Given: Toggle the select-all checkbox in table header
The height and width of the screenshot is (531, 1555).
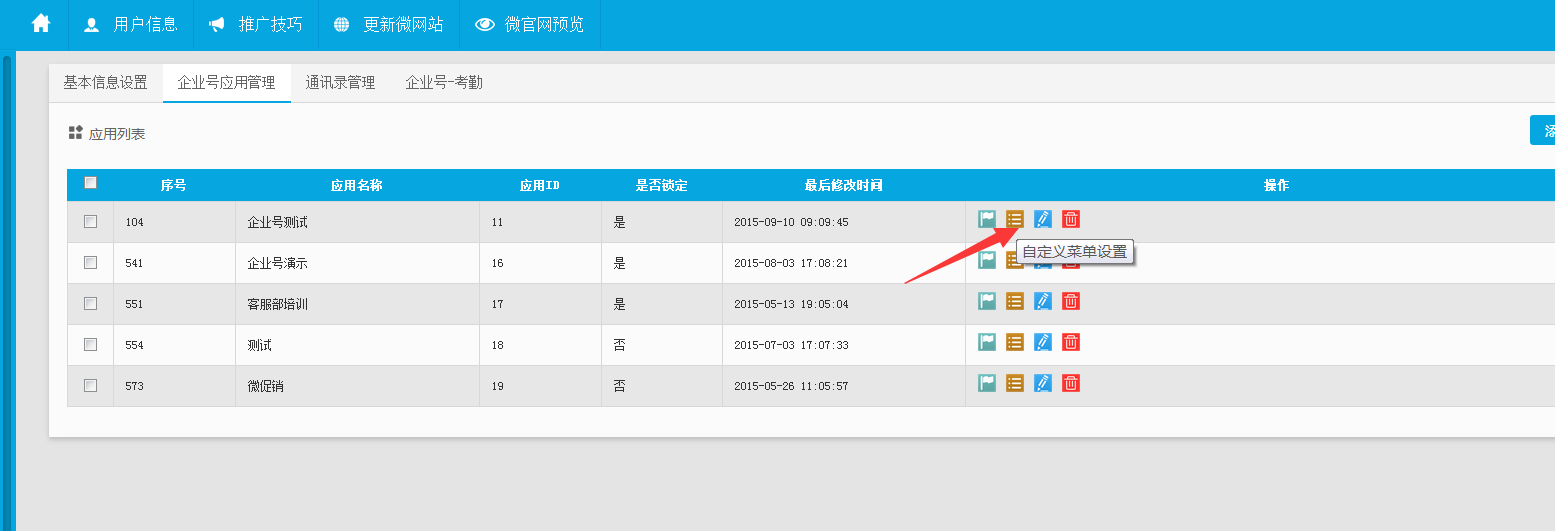Looking at the screenshot, I should (x=90, y=182).
